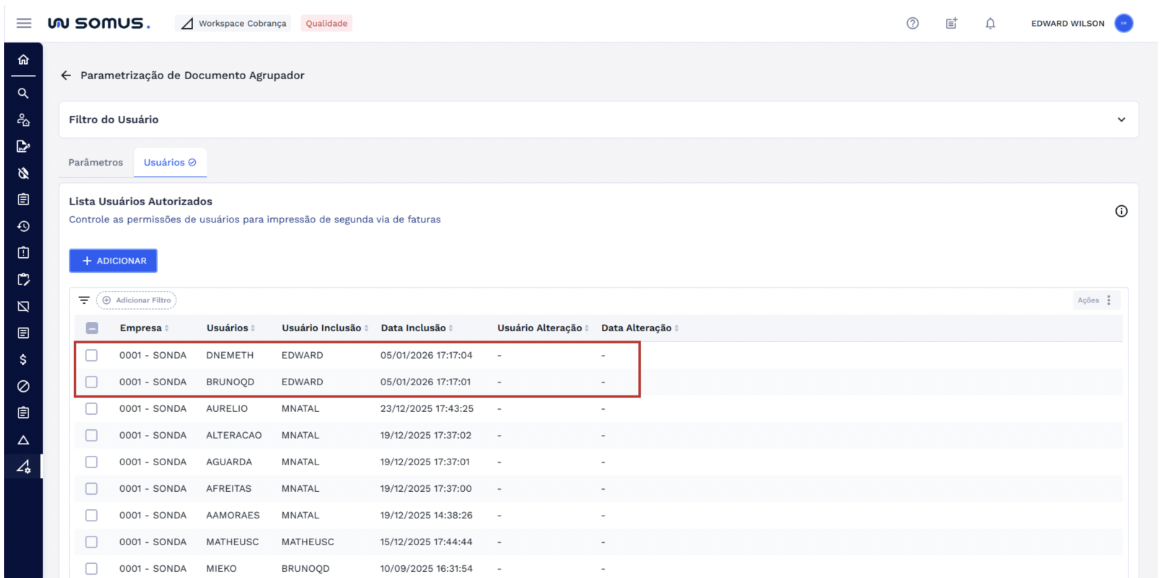Viewport: 1160px width, 578px height.
Task: Open the search icon in sidebar
Action: click(x=21, y=93)
